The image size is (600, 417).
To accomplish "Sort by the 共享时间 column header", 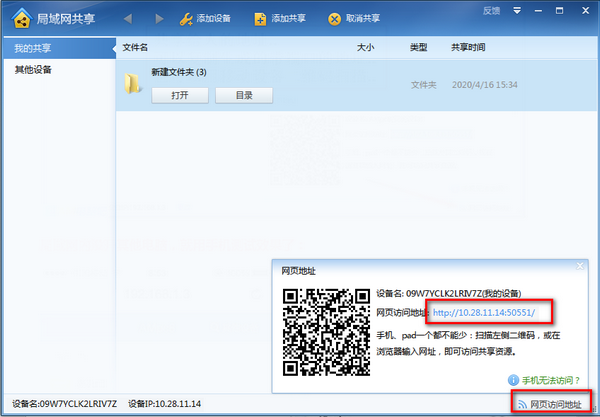I will click(468, 47).
